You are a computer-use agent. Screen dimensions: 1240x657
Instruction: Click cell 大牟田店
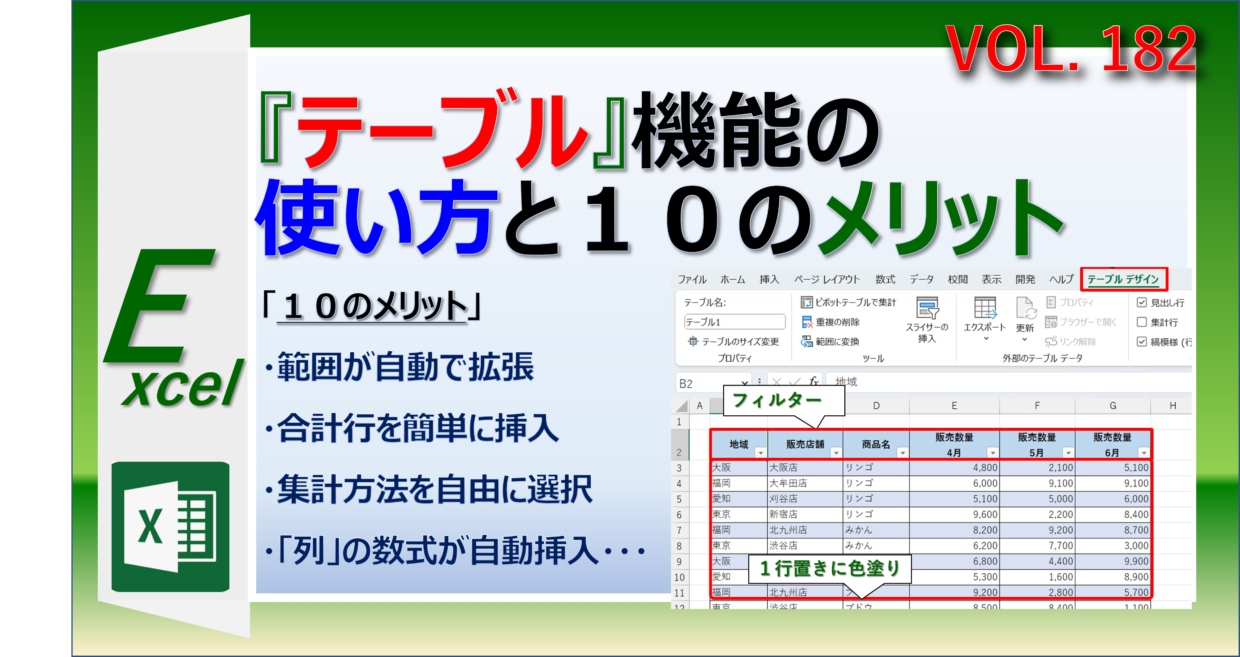click(x=805, y=483)
